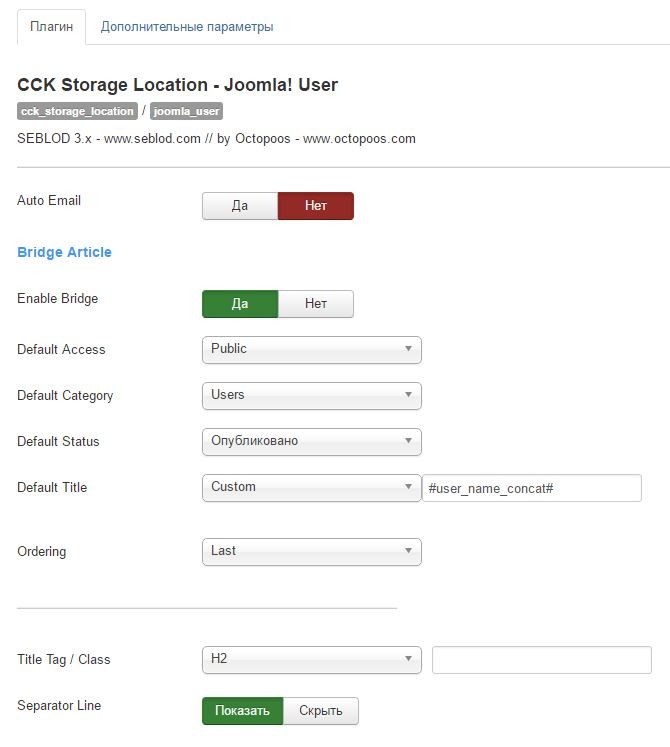The height and width of the screenshot is (747, 670).
Task: Expand the Default Category dropdown showing Users
Action: click(x=312, y=396)
